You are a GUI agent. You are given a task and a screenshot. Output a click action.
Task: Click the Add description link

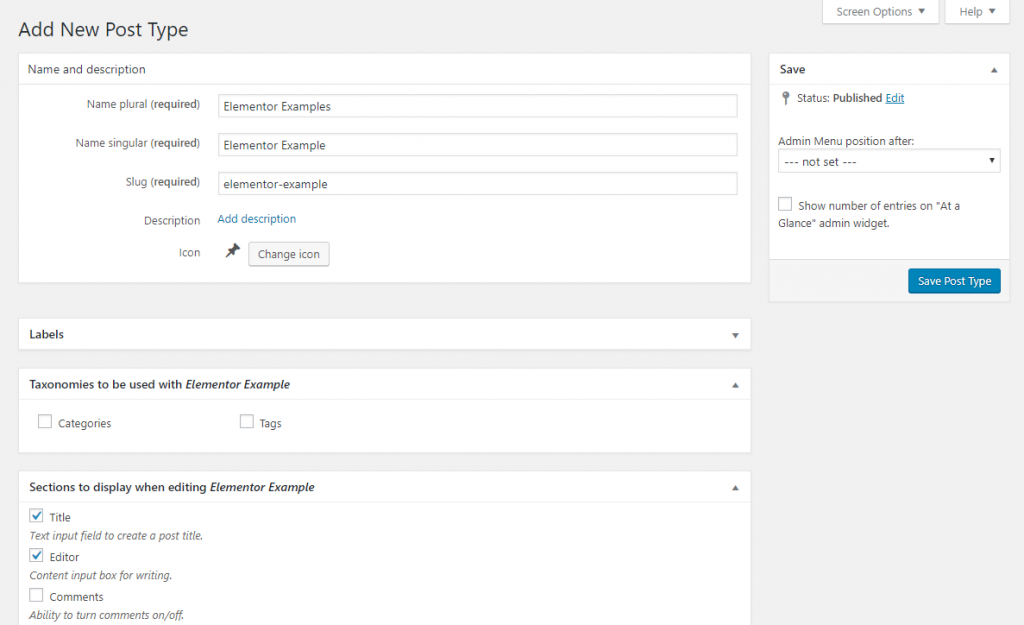[257, 219]
